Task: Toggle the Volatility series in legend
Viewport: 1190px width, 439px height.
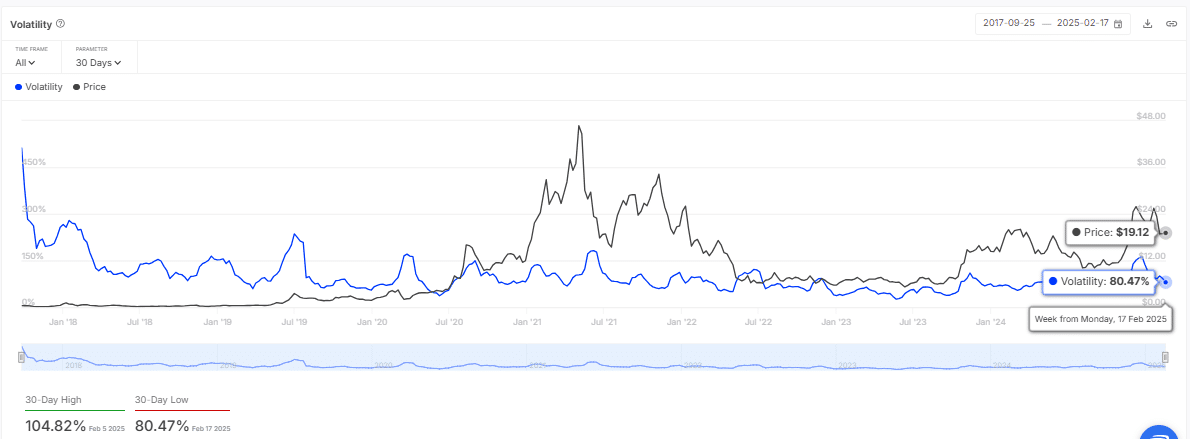Action: click(x=38, y=87)
